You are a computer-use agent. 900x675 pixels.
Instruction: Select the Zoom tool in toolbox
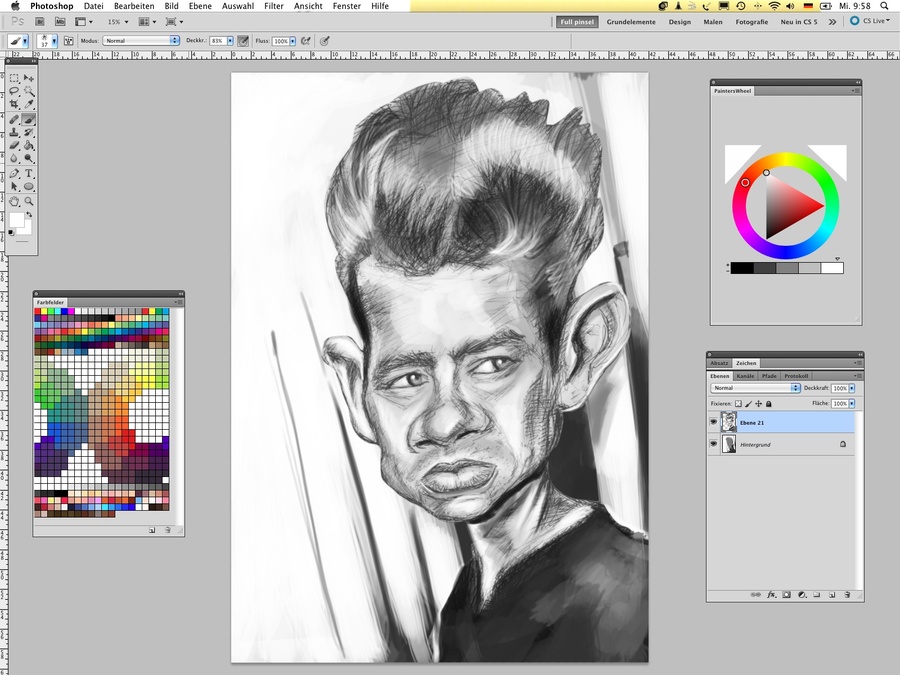point(29,201)
